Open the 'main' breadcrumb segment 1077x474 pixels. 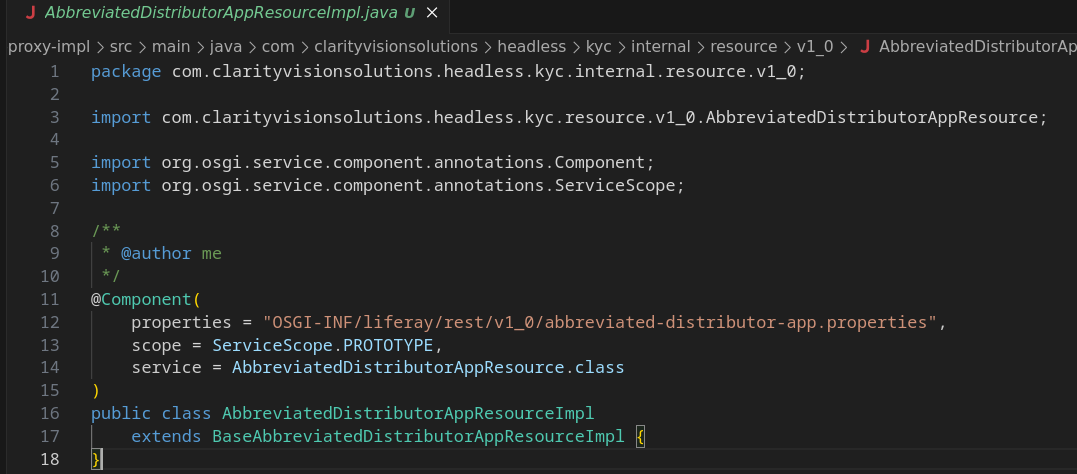click(x=171, y=47)
